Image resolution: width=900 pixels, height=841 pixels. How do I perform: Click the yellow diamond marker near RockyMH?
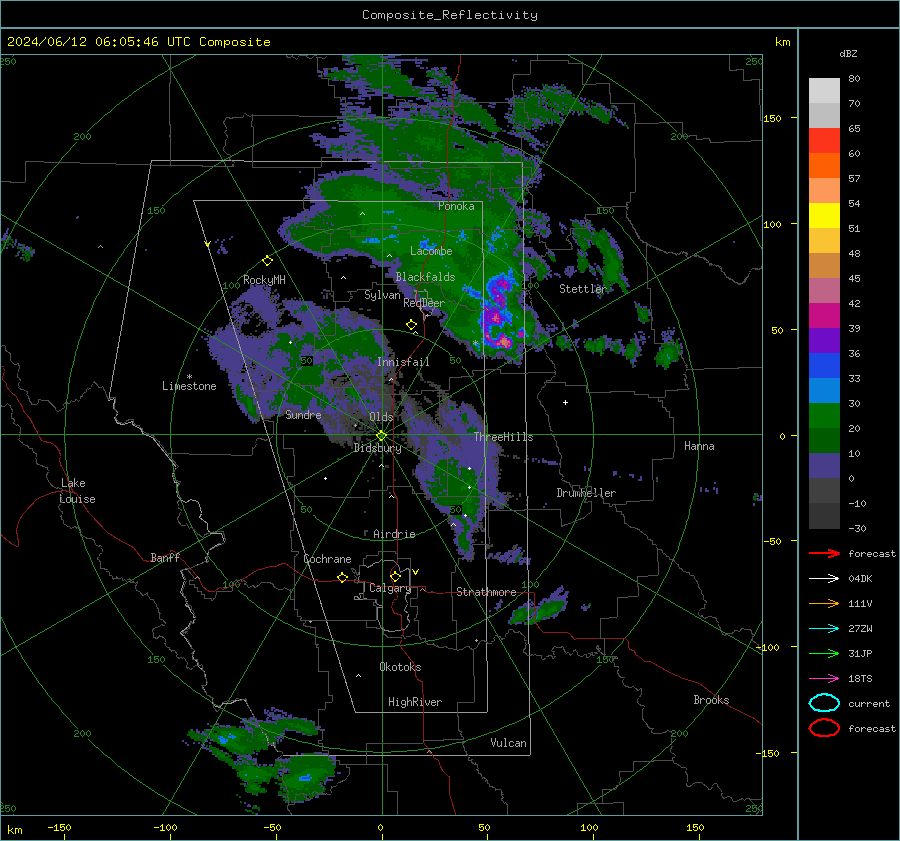tap(267, 261)
